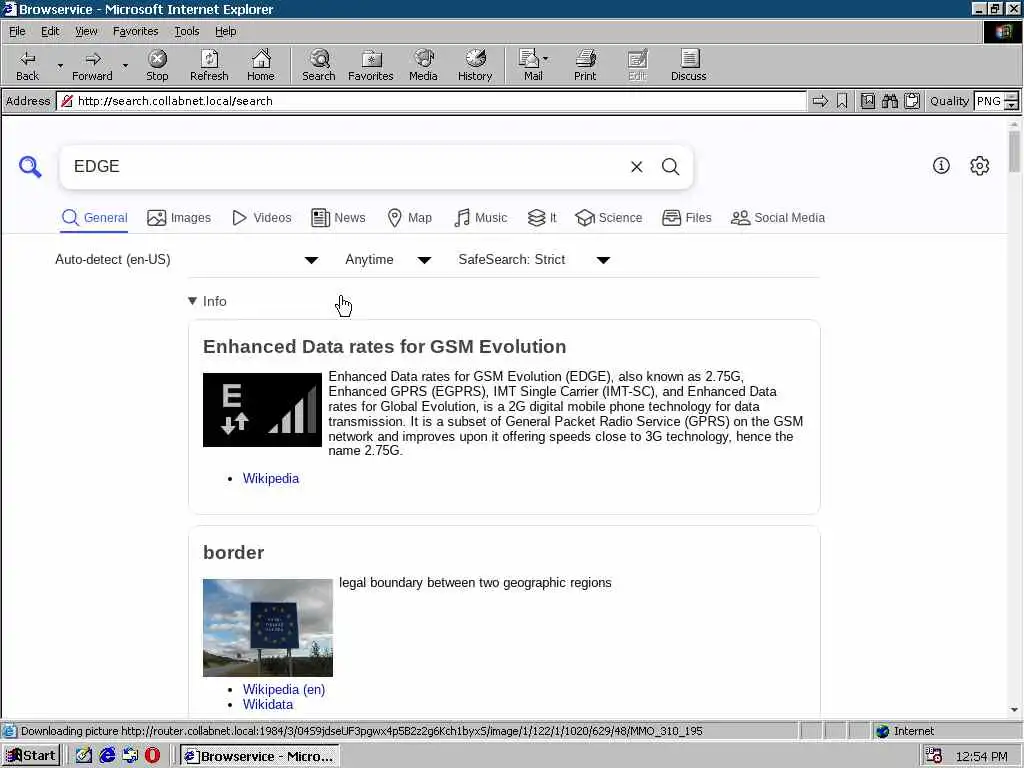Click the Discuss toolbar button
This screenshot has width=1024, height=768.
coord(688,65)
